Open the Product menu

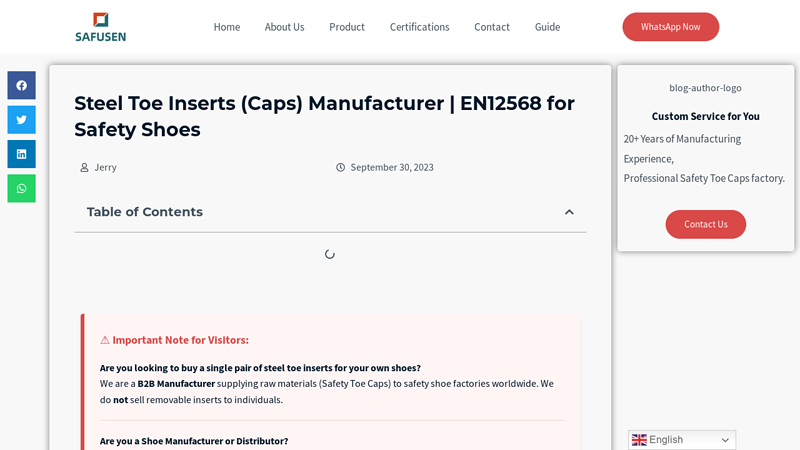pyautogui.click(x=347, y=27)
